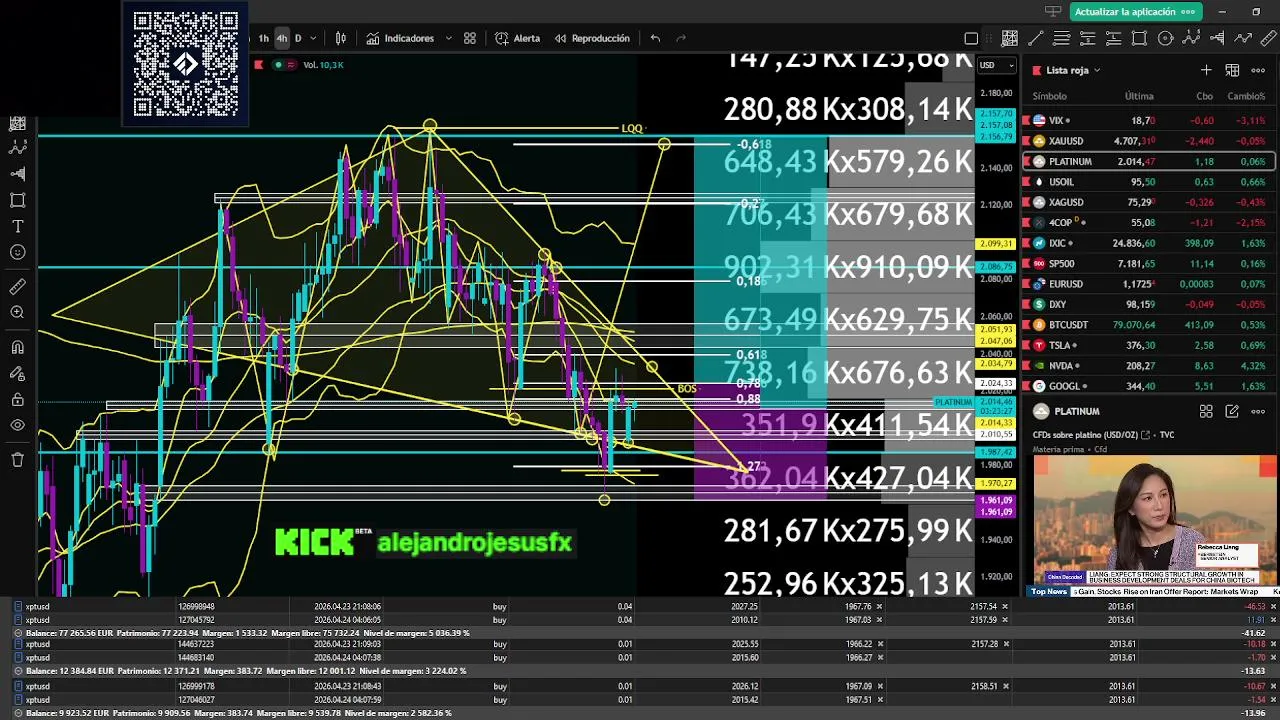
Task: Undo the last chart action
Action: (655, 38)
